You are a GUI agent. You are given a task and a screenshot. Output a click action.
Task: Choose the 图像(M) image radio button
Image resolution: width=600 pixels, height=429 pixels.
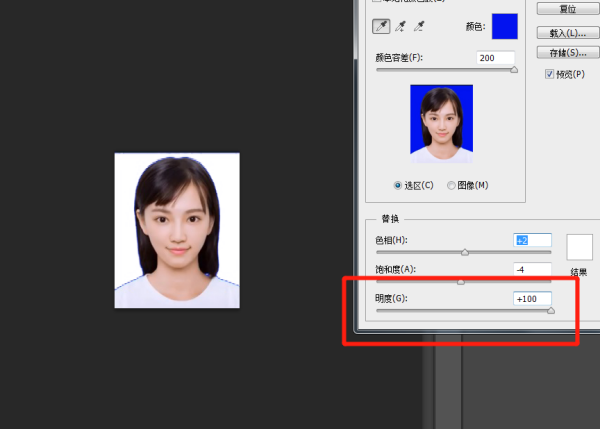pyautogui.click(x=452, y=185)
